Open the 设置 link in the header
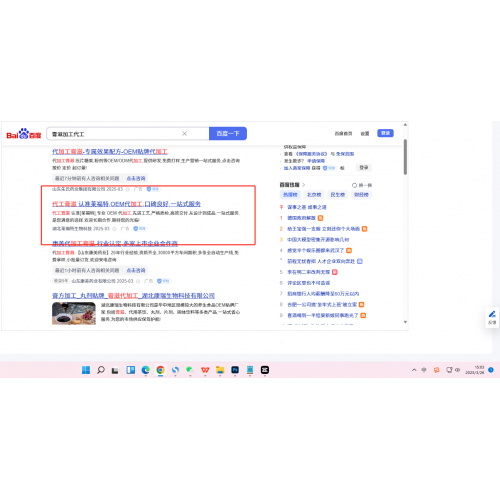500x500 pixels. pos(365,133)
